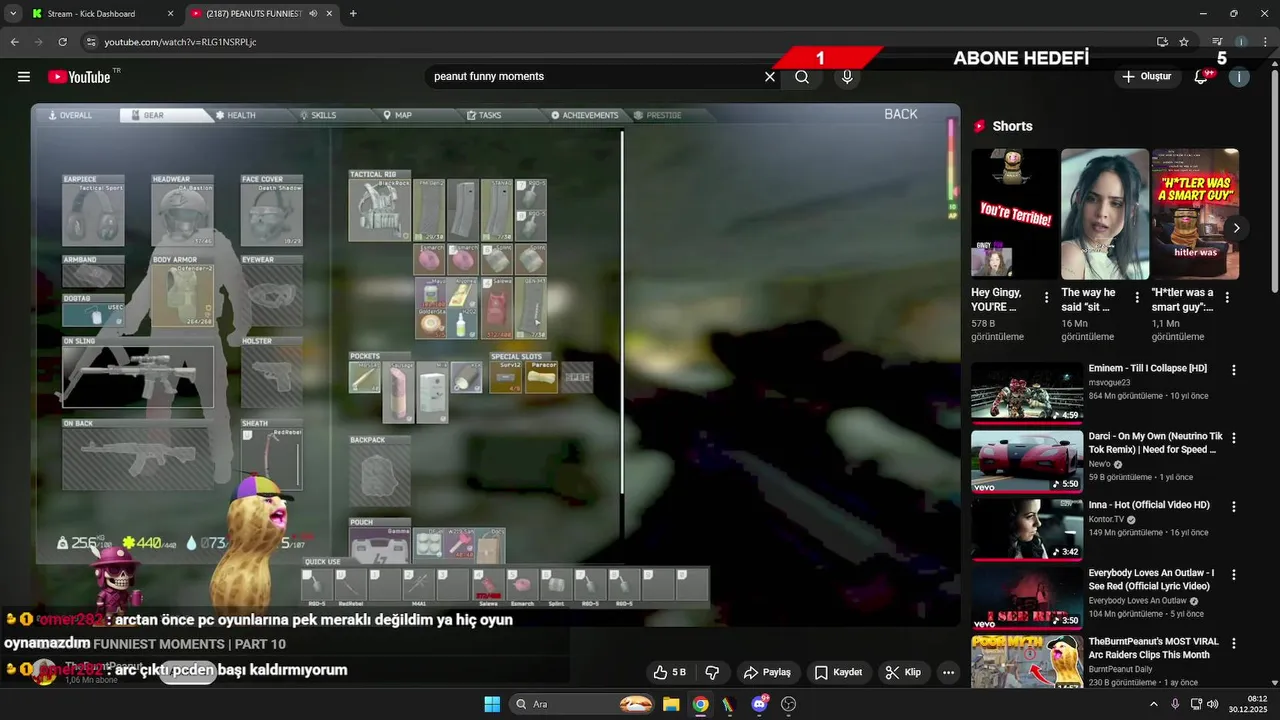Open Eminem Till I Collapse thumbnail
Viewport: 1280px width, 720px height.
[1027, 393]
